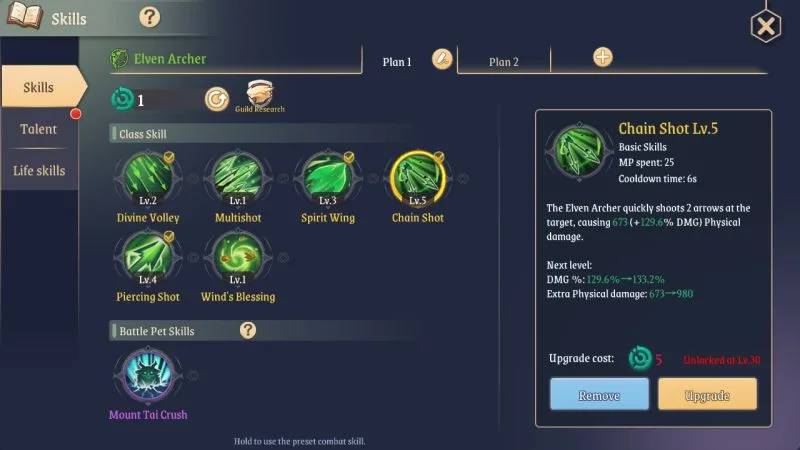Open Battle Pet Skills help icon

pos(248,330)
